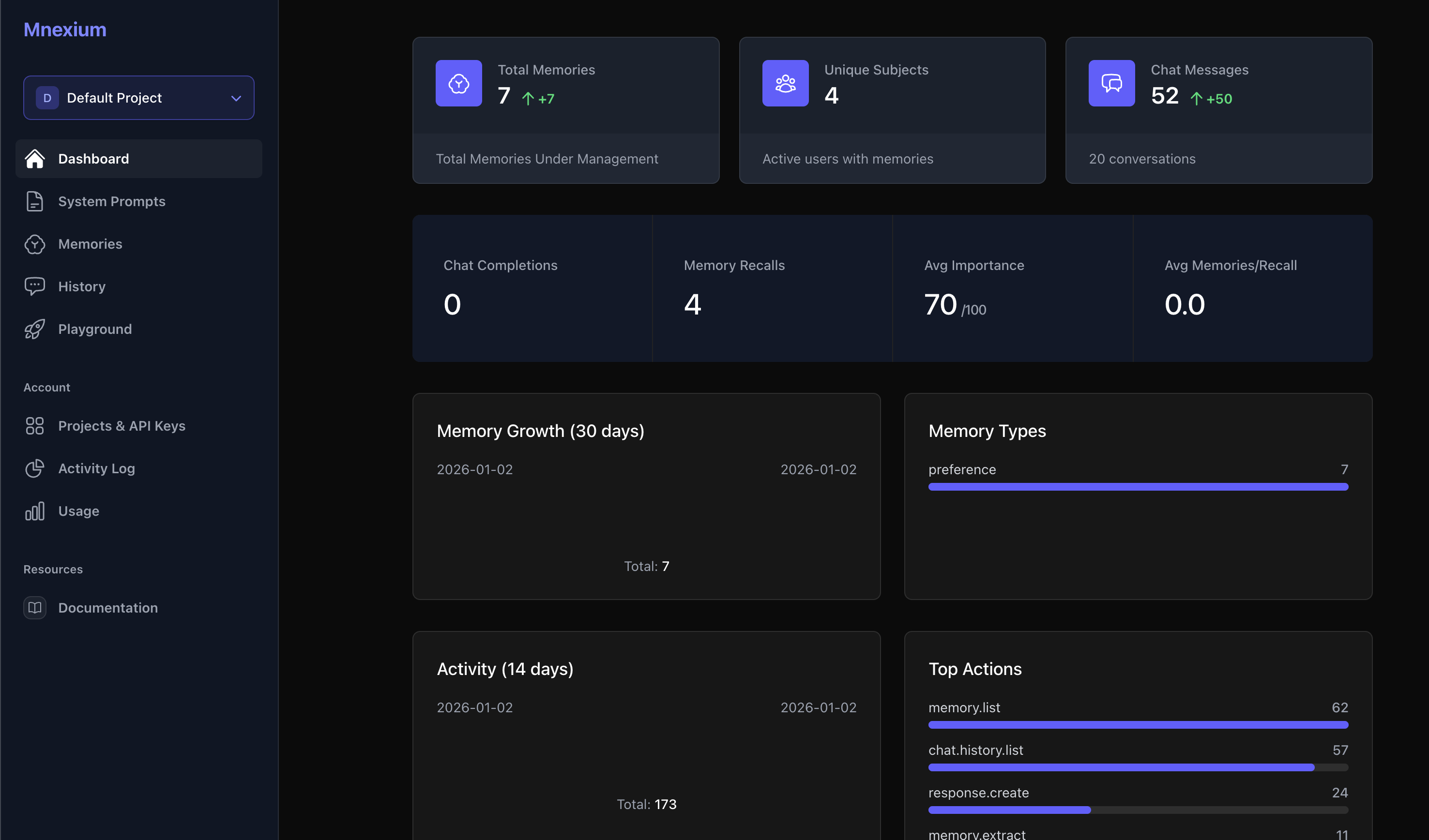The image size is (1429, 840).
Task: Select History in the sidebar
Action: click(x=82, y=286)
